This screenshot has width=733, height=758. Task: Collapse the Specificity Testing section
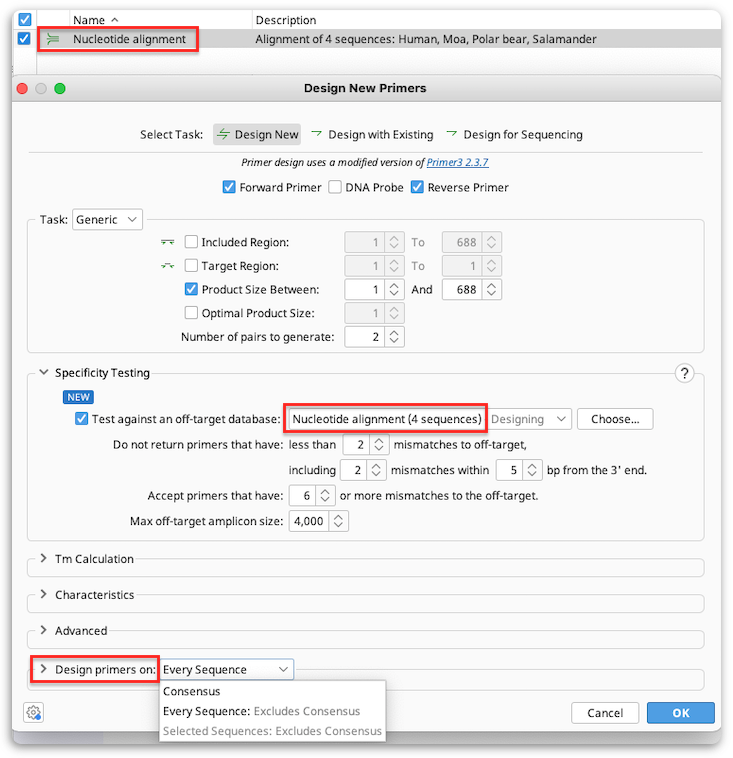point(44,372)
